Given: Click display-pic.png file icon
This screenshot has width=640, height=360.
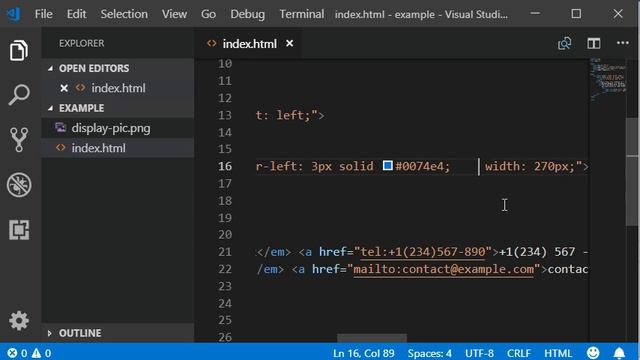Looking at the screenshot, I should [x=61, y=128].
